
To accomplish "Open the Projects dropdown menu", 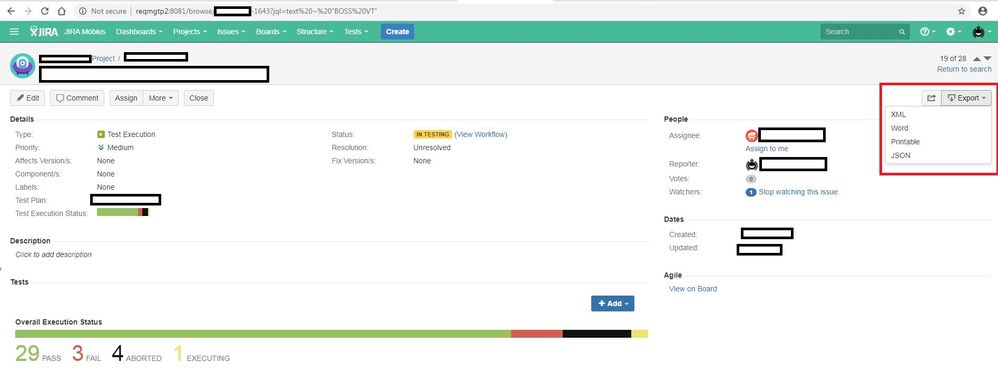I will tap(189, 31).
